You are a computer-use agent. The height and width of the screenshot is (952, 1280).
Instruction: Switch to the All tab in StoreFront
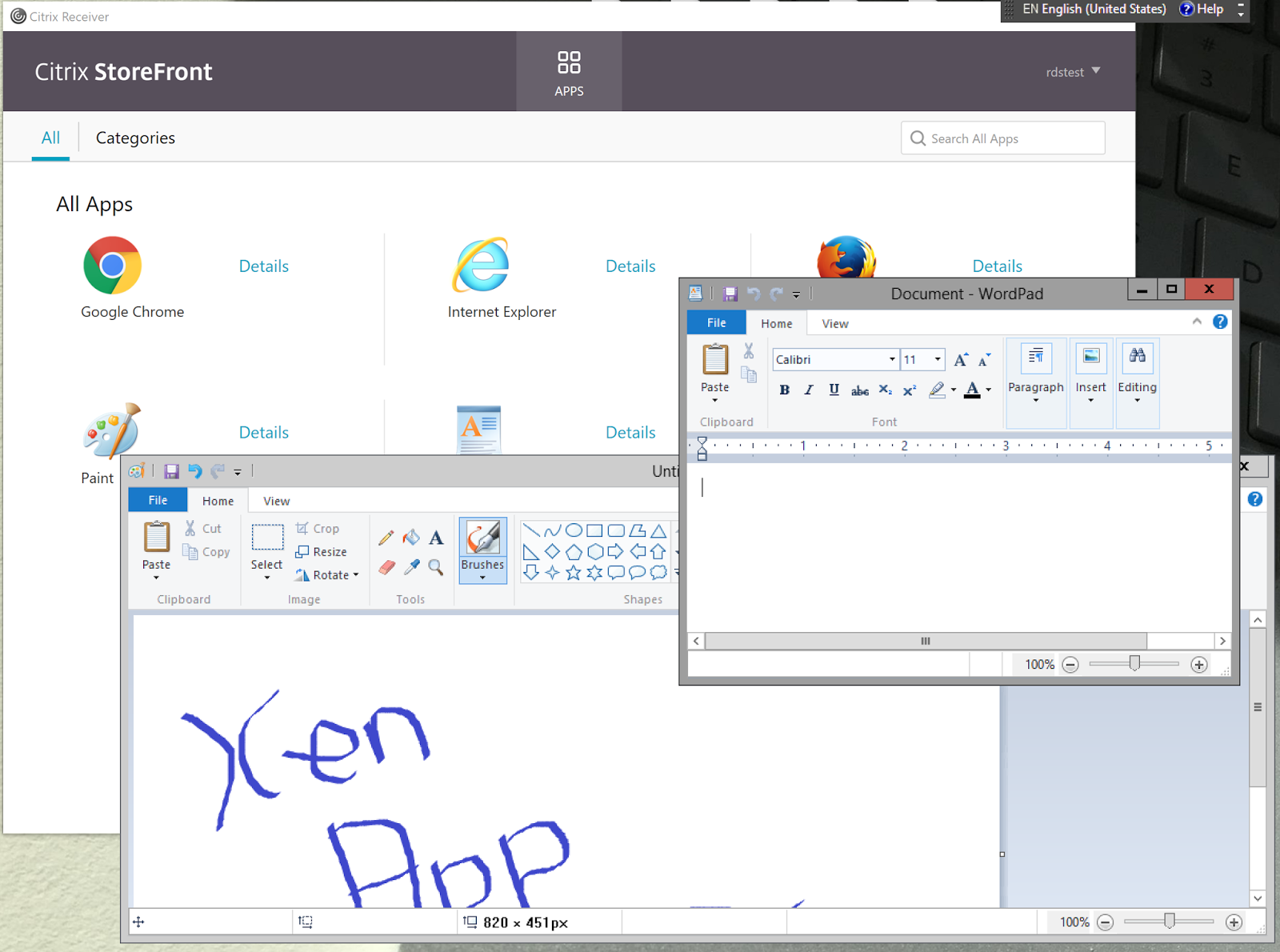click(50, 138)
